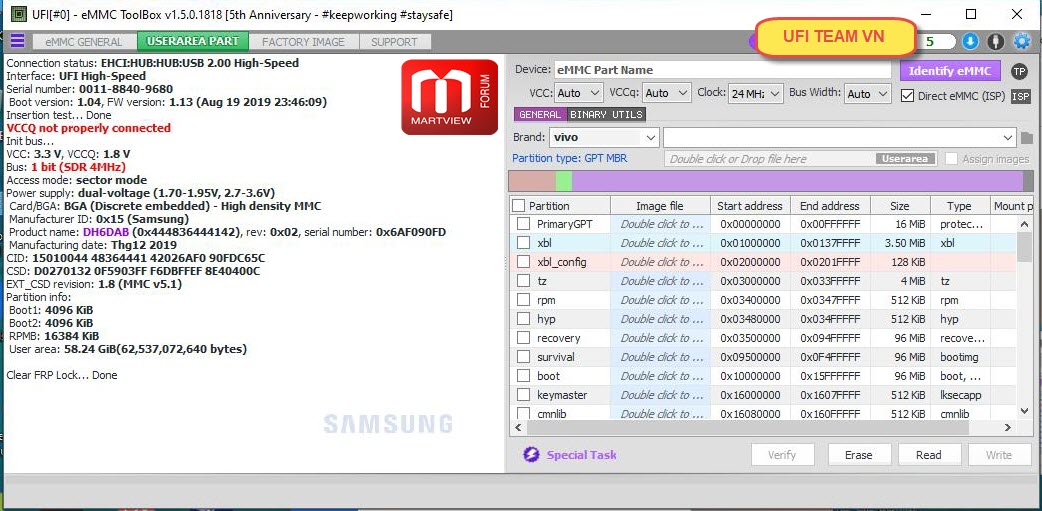
Task: Click the cmnlib partition name
Action: 552,414
